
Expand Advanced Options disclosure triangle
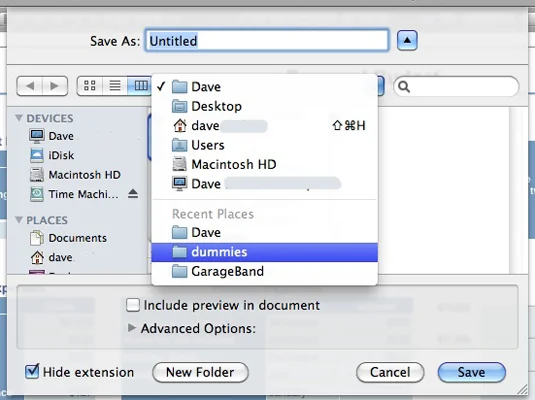131,328
